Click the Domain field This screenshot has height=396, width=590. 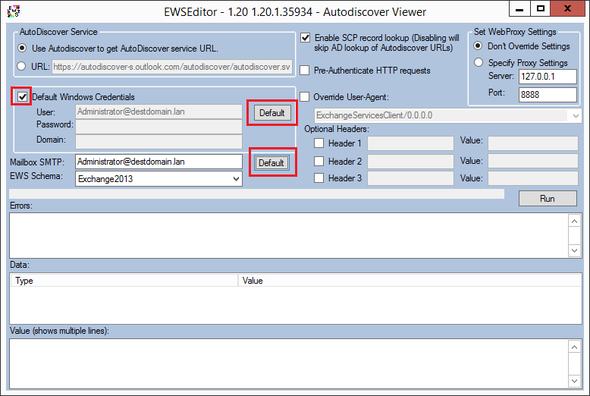click(x=159, y=142)
